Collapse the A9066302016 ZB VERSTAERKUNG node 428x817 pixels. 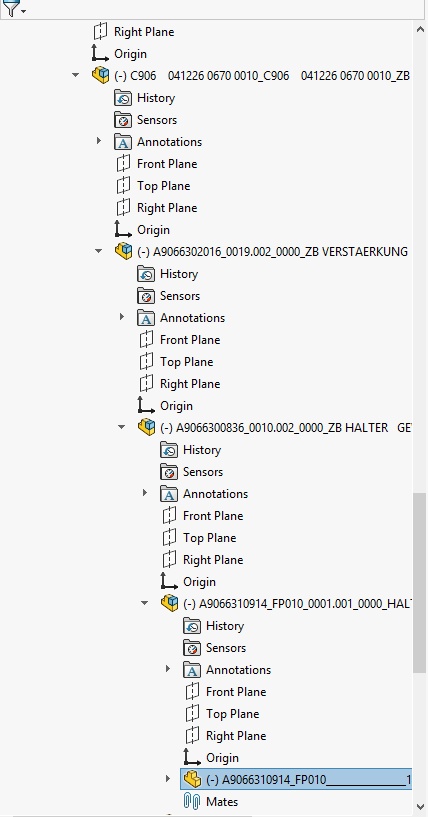99,252
